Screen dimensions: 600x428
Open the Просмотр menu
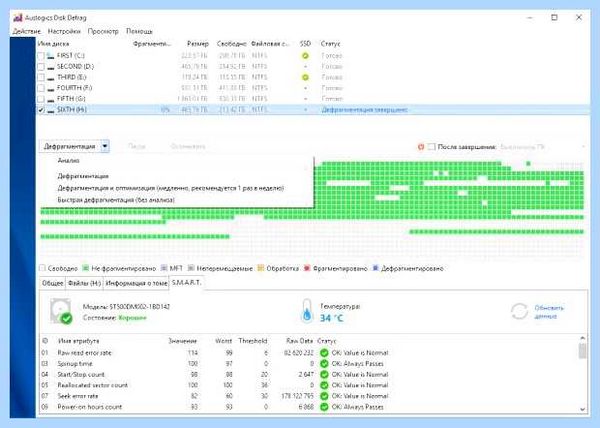click(103, 31)
